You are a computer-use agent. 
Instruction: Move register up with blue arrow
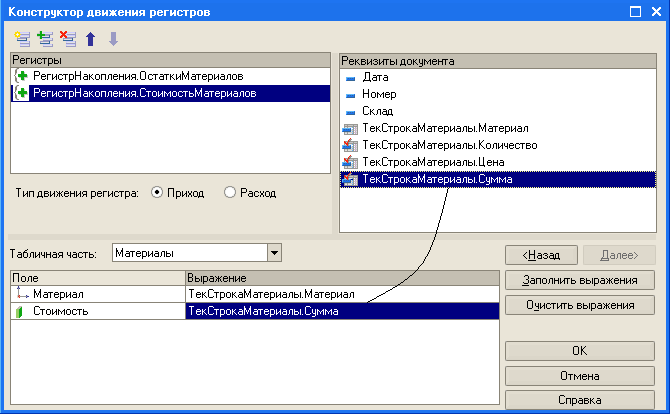[x=91, y=39]
